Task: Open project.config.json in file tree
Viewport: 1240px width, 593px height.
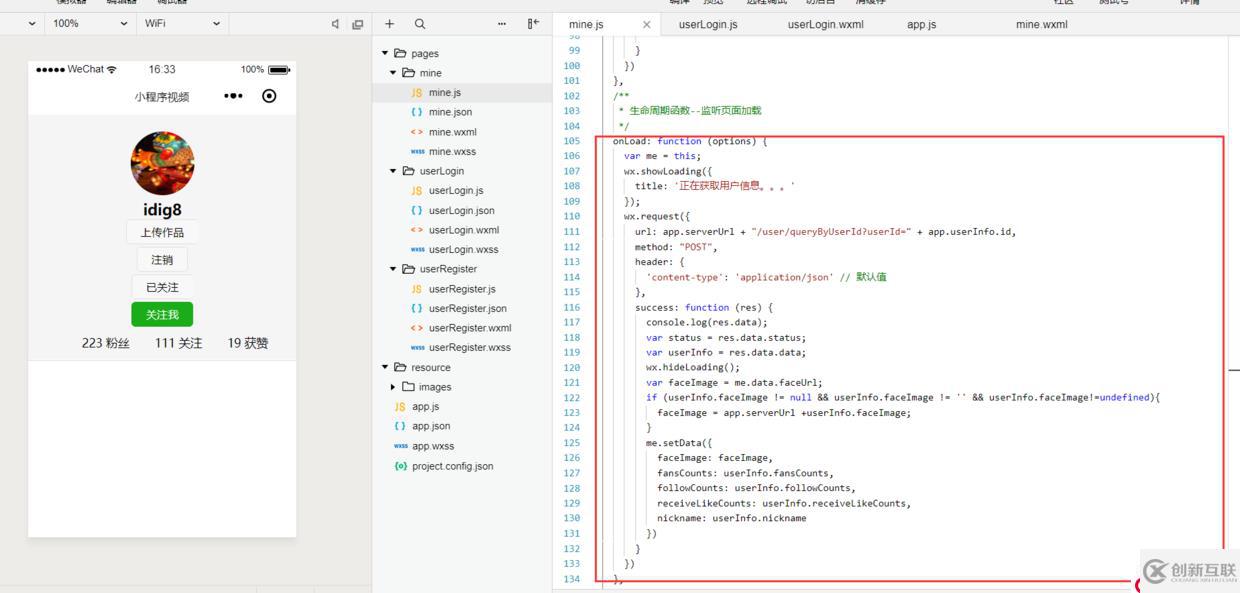Action: [452, 466]
